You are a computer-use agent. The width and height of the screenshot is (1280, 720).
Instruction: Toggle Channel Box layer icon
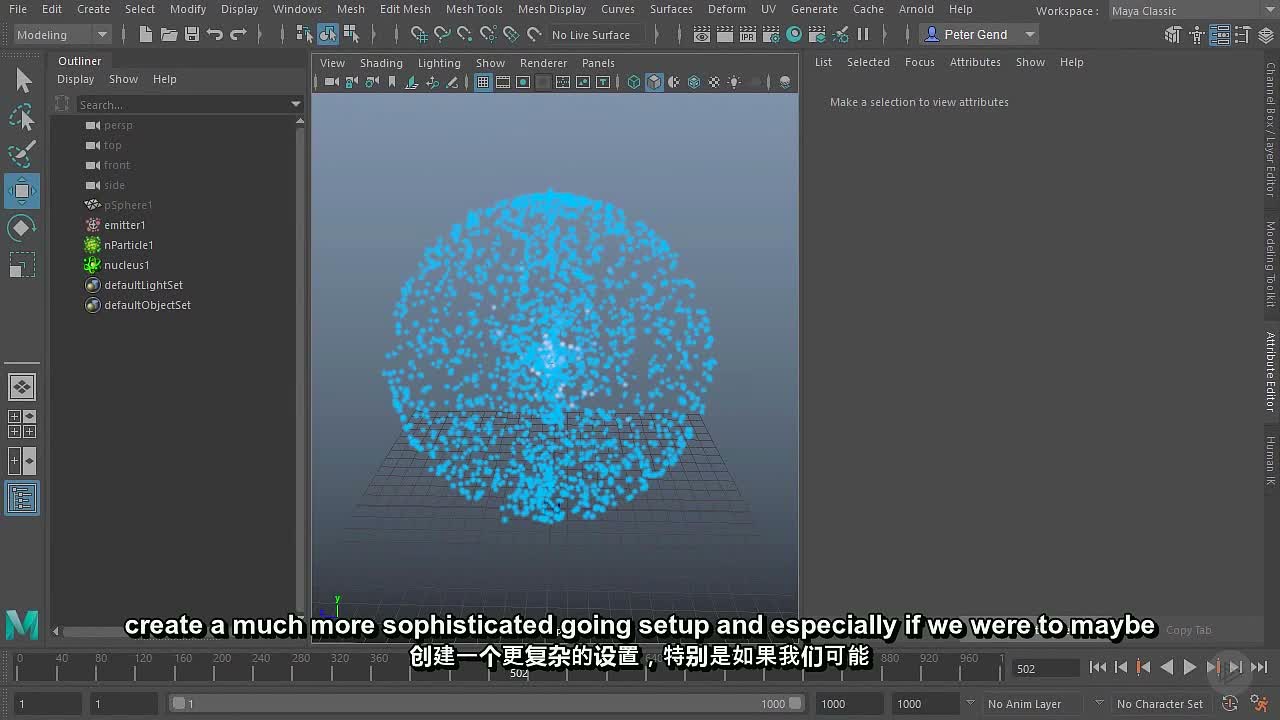pyautogui.click(x=1265, y=35)
